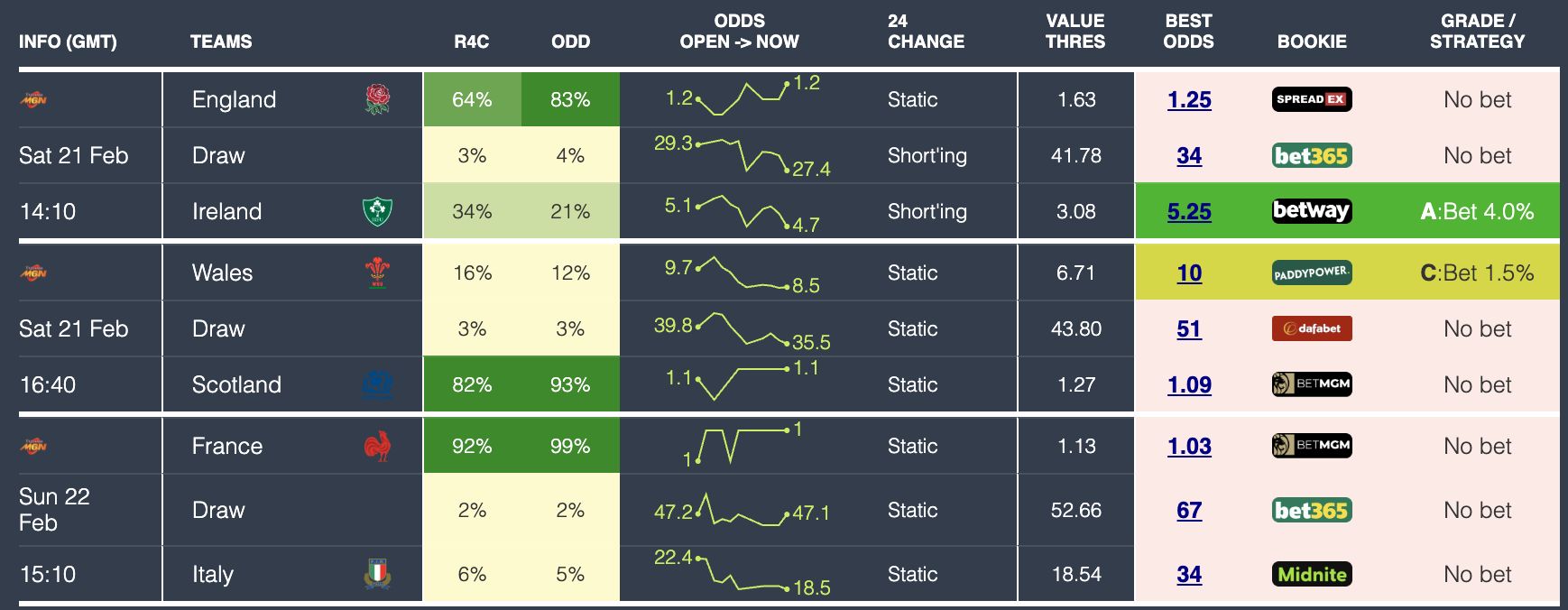This screenshot has width=1568, height=610.
Task: Open the dafabet bookie logo
Action: click(x=1312, y=328)
